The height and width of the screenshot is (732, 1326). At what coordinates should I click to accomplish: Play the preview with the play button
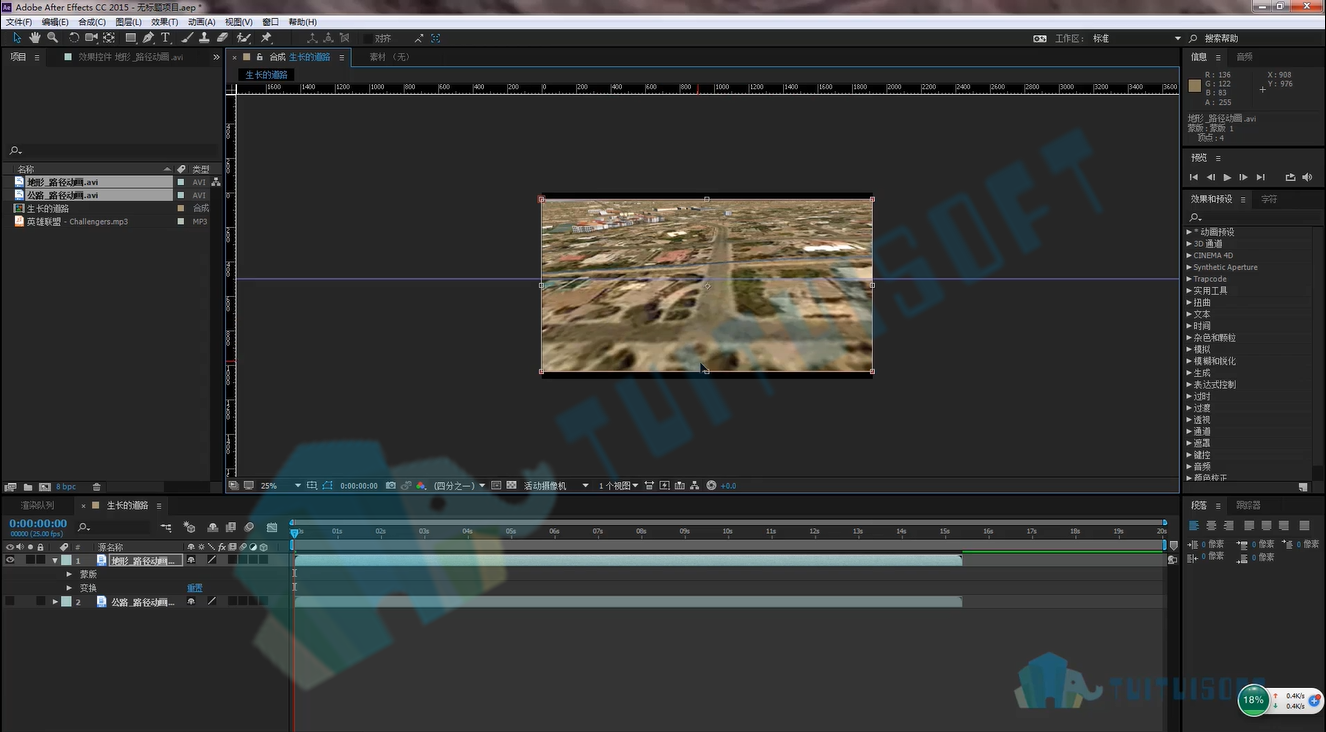click(1227, 177)
